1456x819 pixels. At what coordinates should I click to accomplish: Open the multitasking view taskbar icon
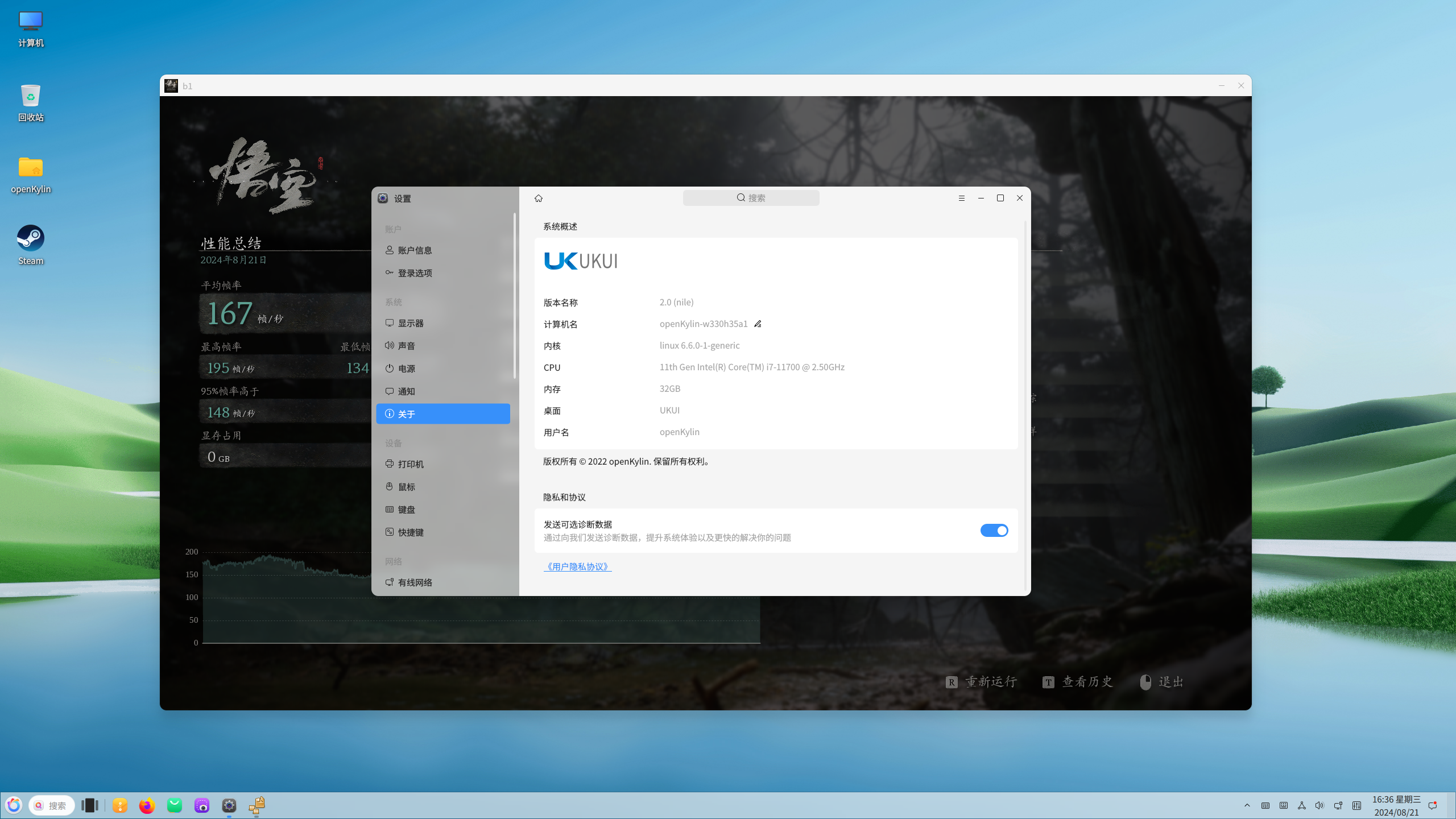(90, 805)
